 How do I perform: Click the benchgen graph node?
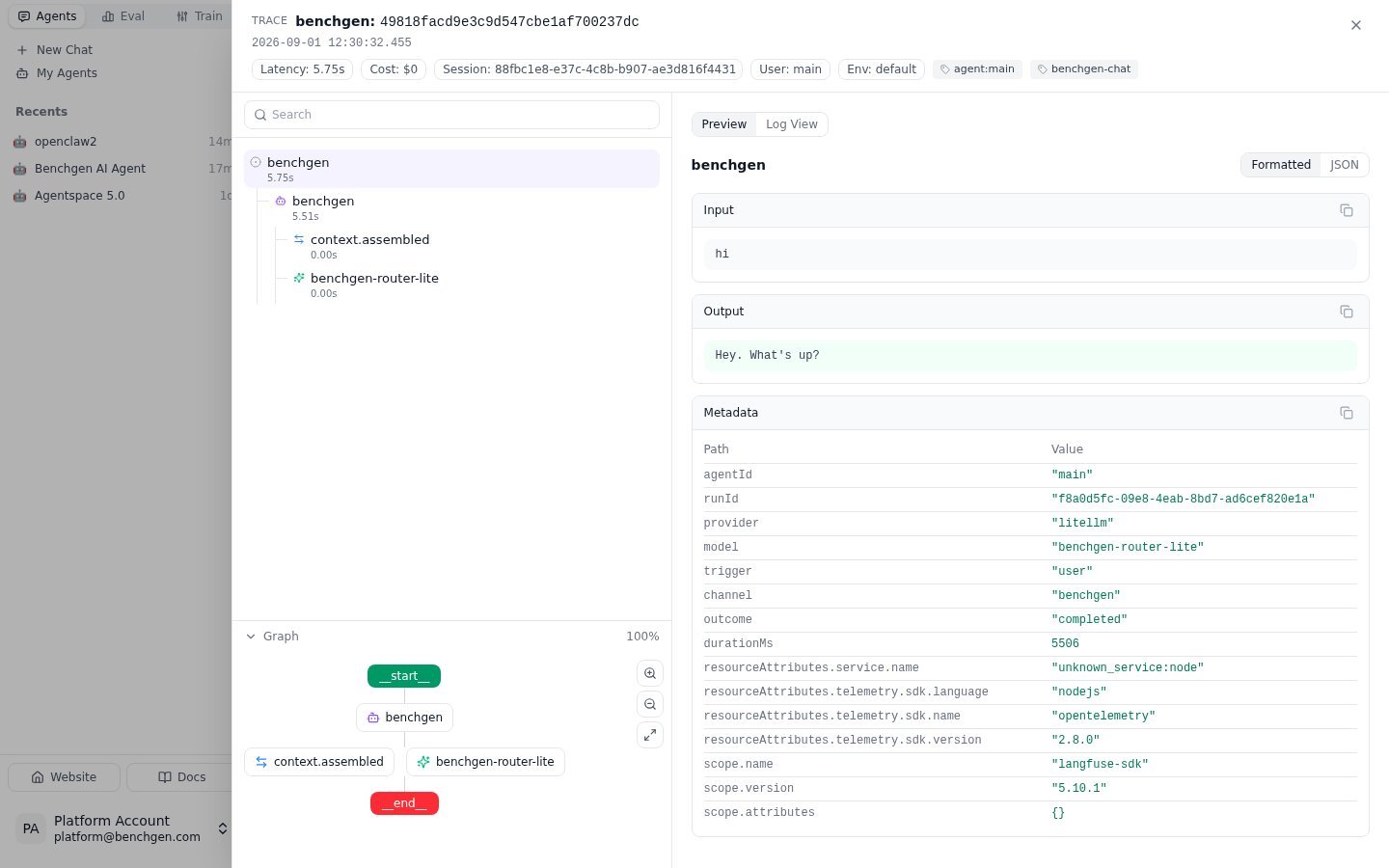(405, 718)
